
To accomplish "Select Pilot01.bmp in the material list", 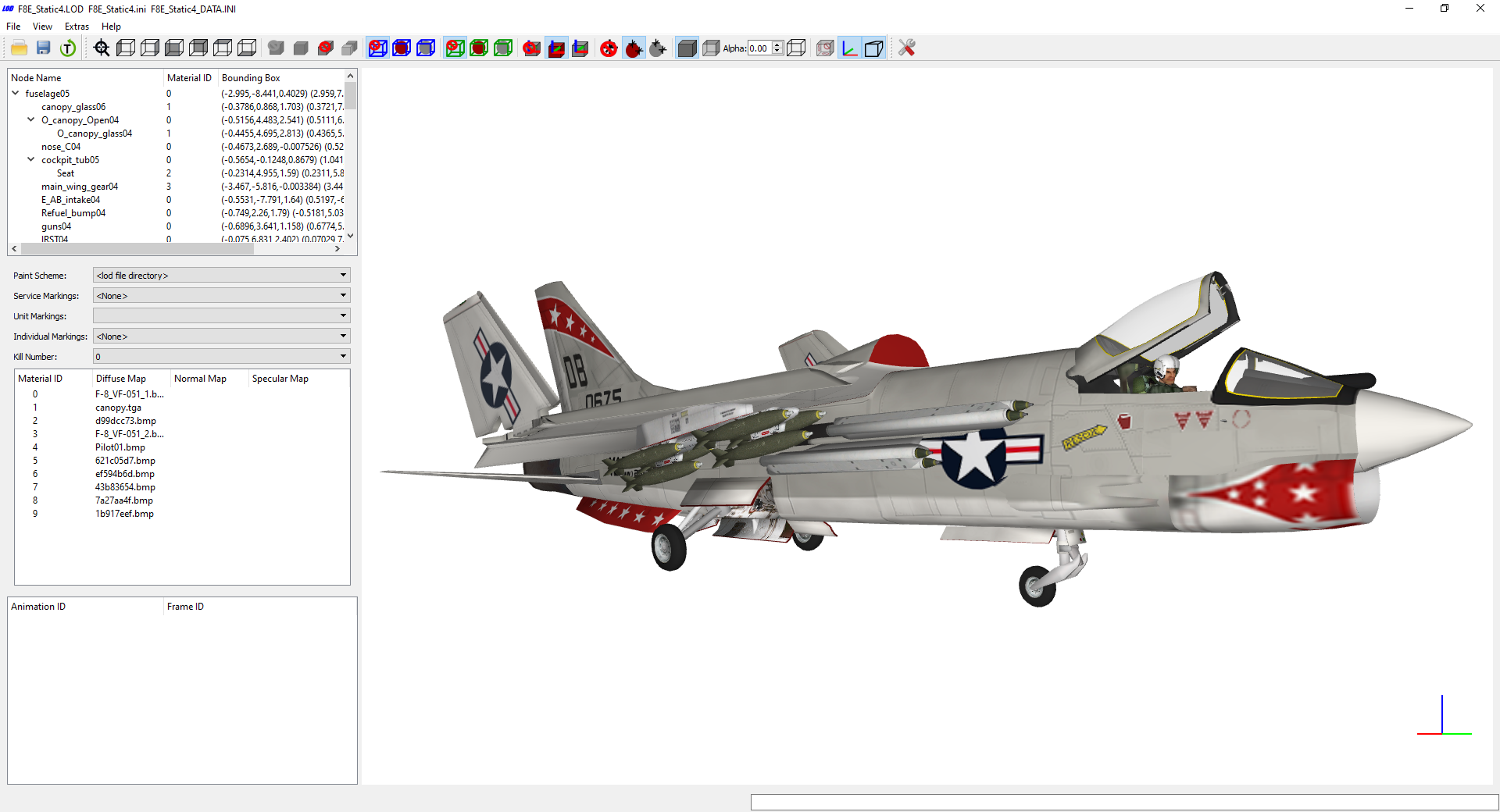I will tap(120, 447).
